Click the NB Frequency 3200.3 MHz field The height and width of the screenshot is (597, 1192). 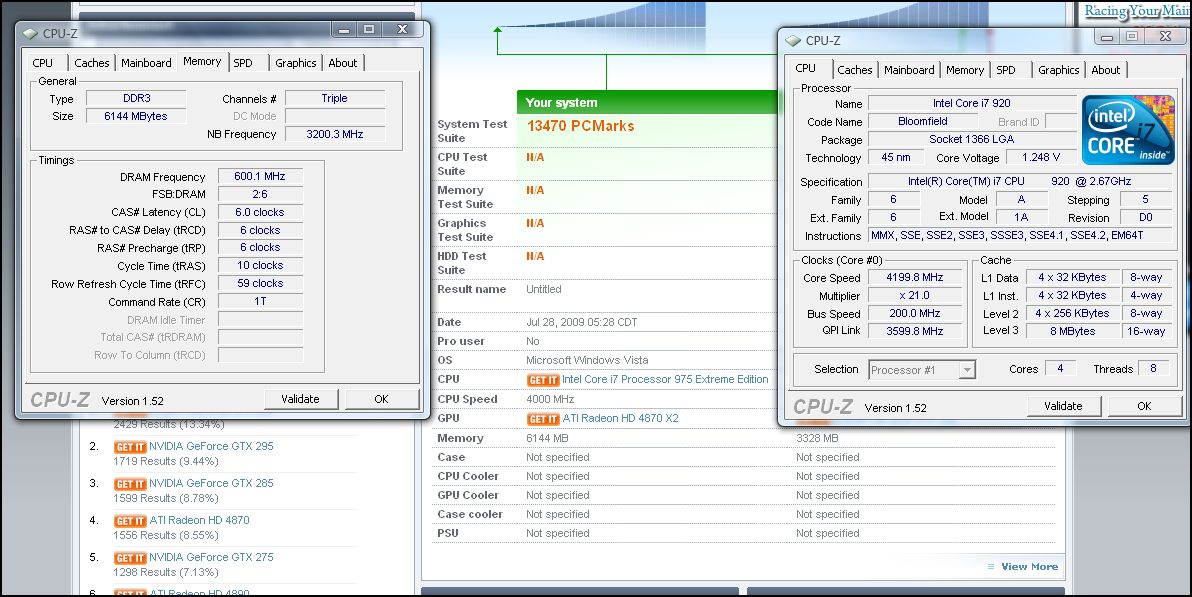335,134
